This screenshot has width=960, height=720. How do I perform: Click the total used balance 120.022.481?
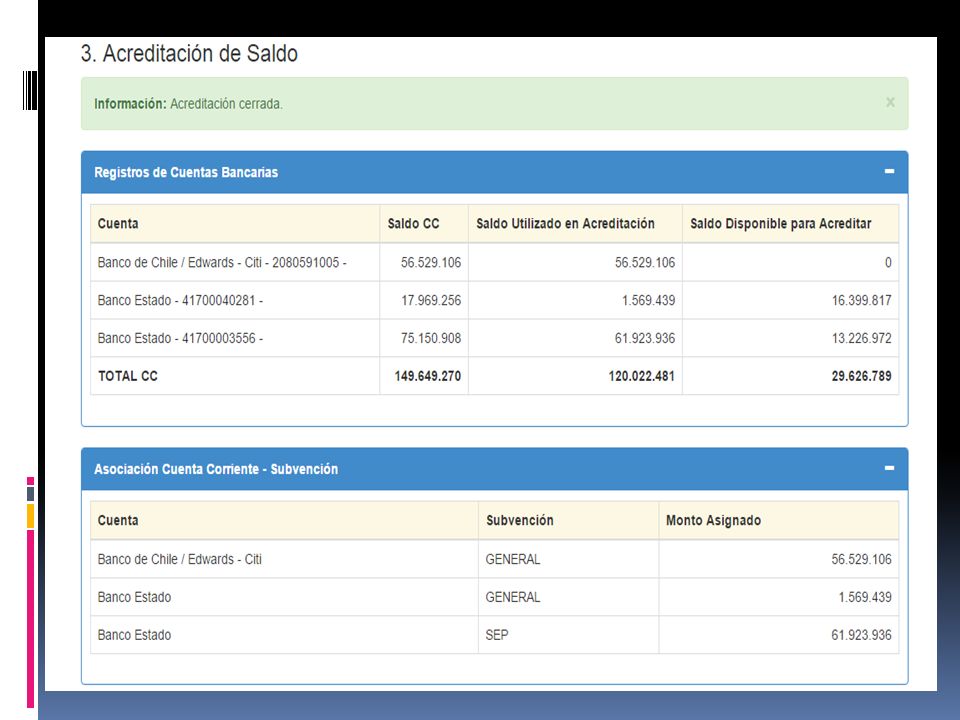coord(642,376)
